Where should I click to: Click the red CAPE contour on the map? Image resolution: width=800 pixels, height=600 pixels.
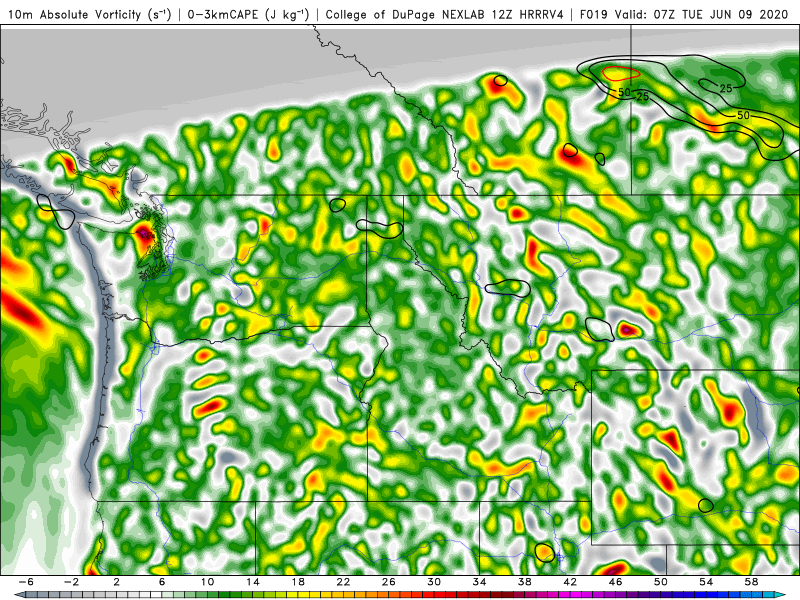pyautogui.click(x=621, y=73)
